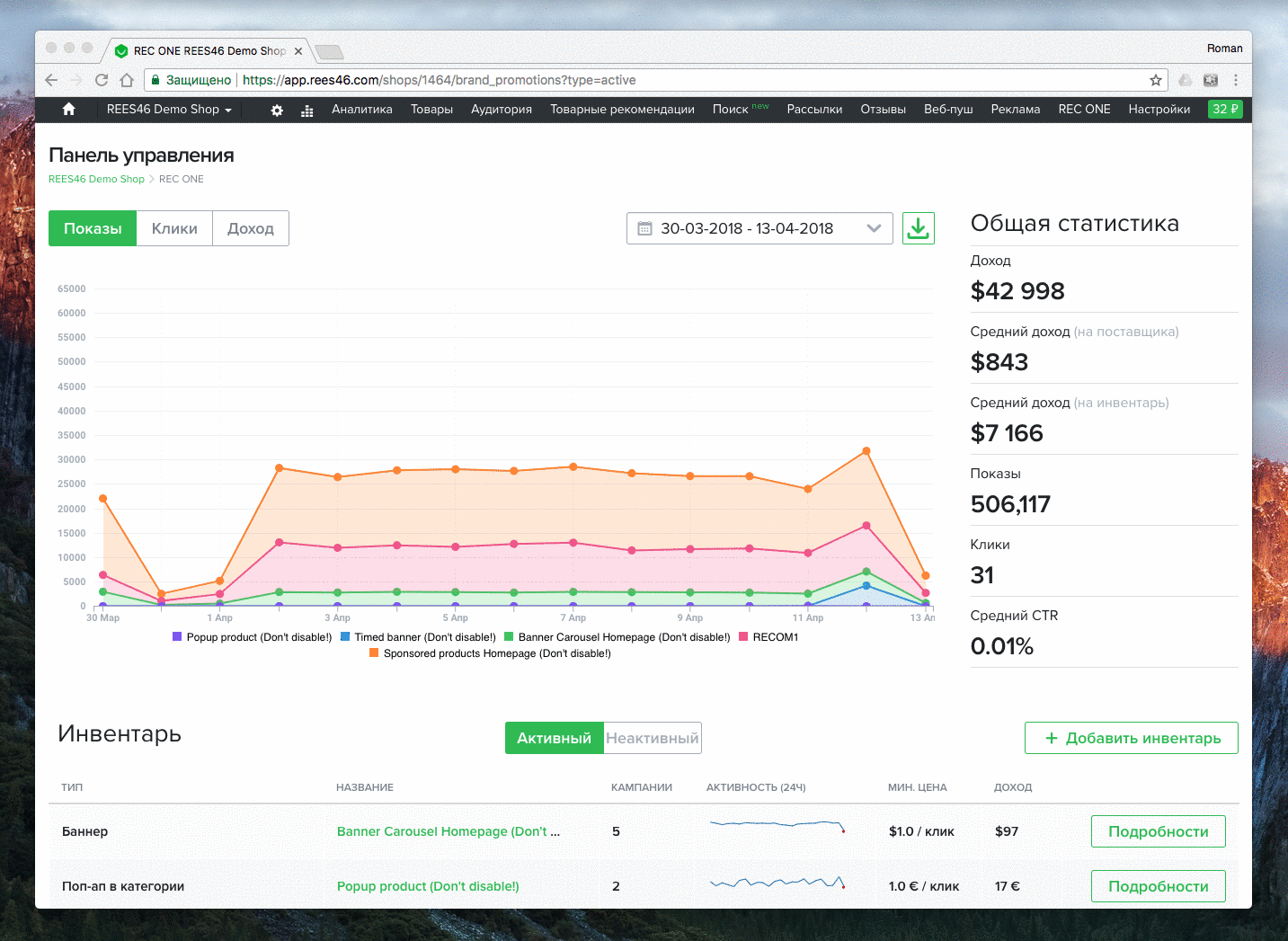Reload the page in browser

[x=102, y=80]
